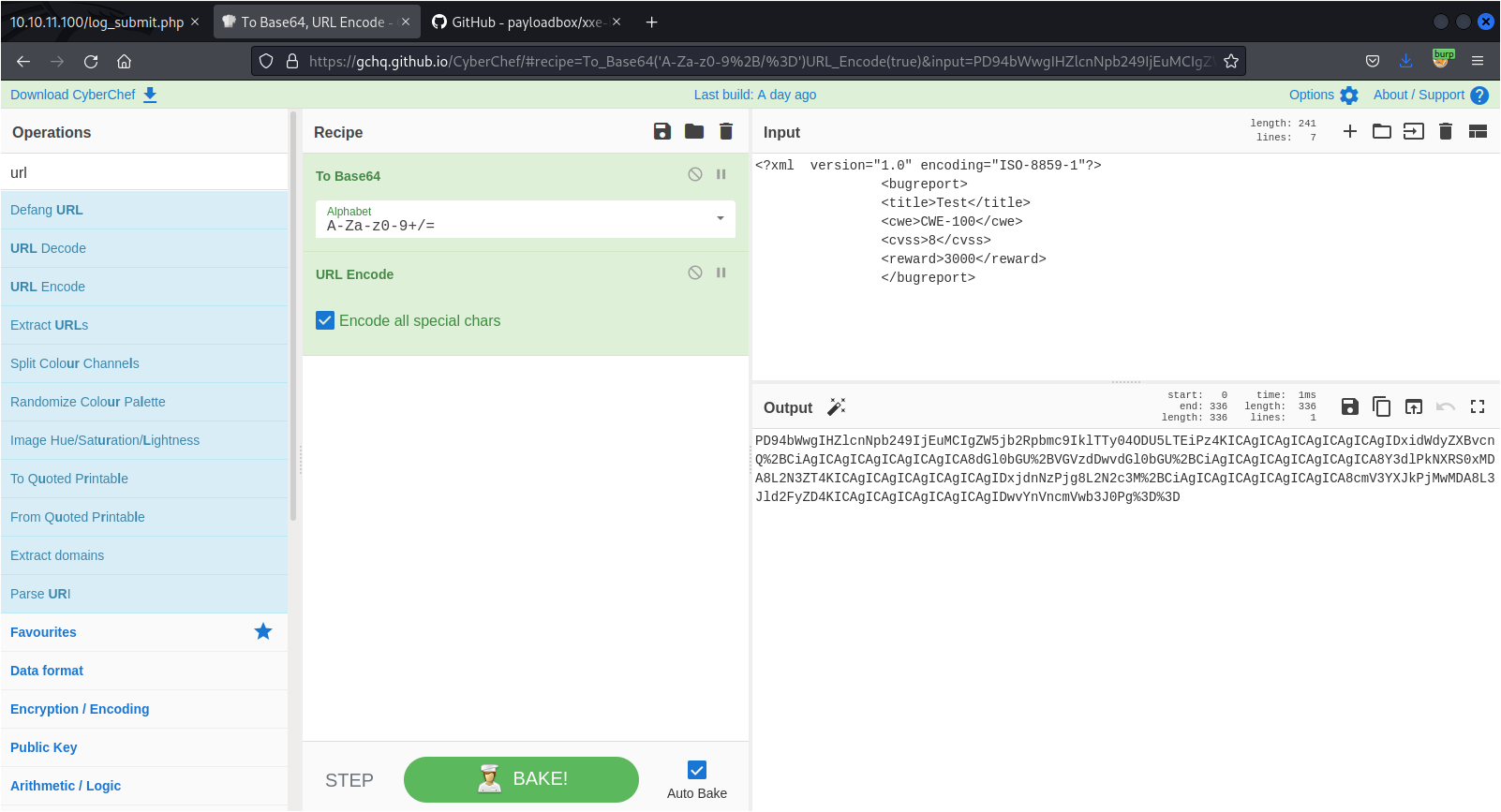The height and width of the screenshot is (812, 1501).
Task: Open file as input icon
Action: point(1414,131)
